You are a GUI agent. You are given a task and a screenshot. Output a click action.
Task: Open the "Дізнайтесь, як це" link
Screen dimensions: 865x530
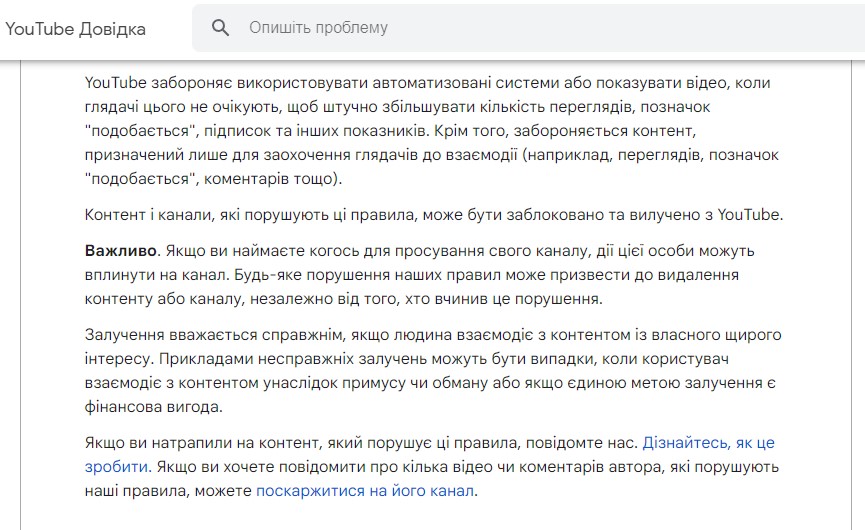click(708, 443)
